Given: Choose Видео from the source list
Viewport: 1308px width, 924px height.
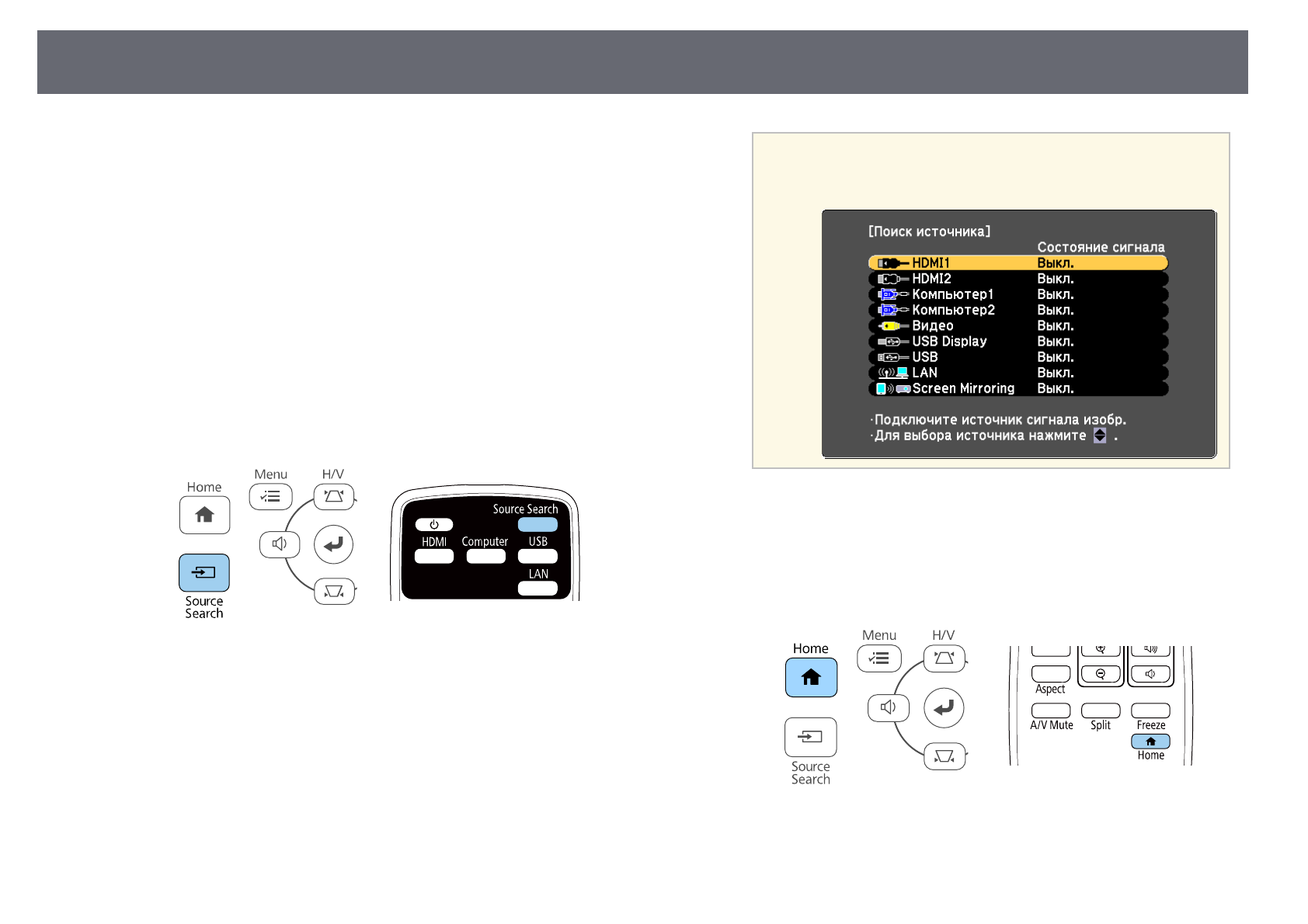Looking at the screenshot, I should tap(1018, 326).
